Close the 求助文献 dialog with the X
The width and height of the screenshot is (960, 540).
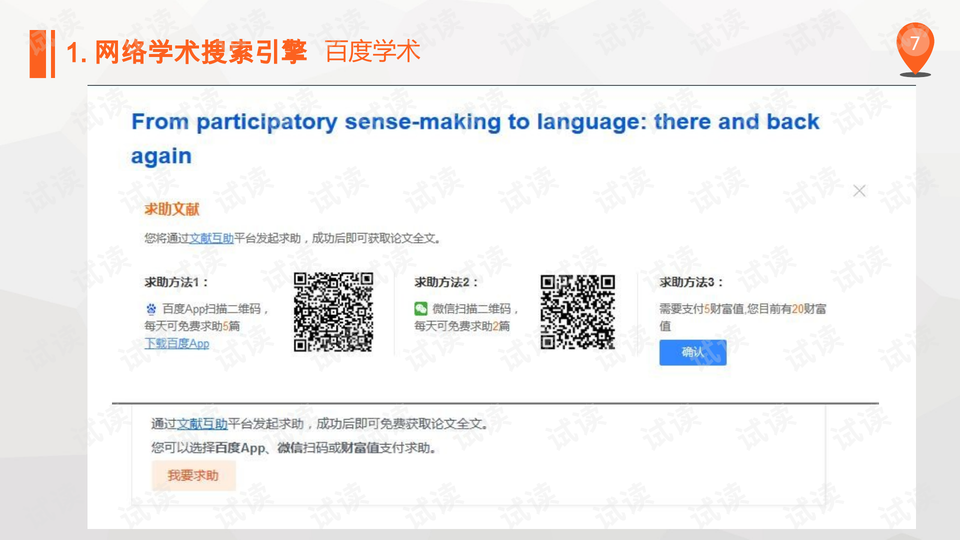point(859,191)
